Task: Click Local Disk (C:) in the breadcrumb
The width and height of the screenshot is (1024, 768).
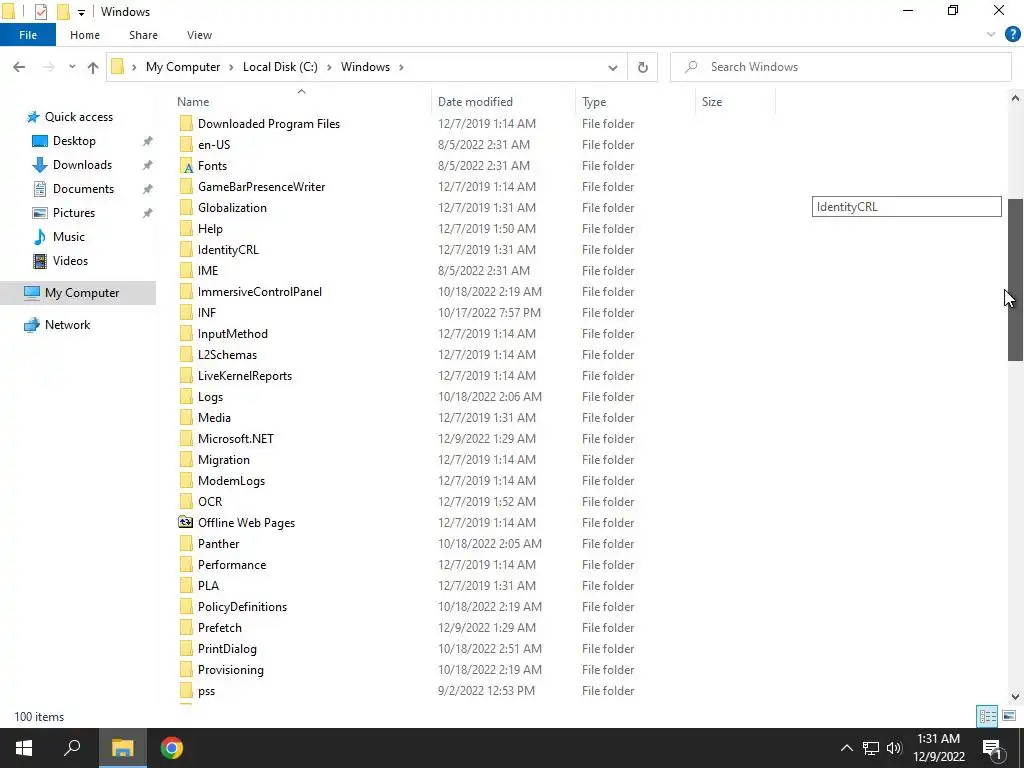Action: [280, 67]
